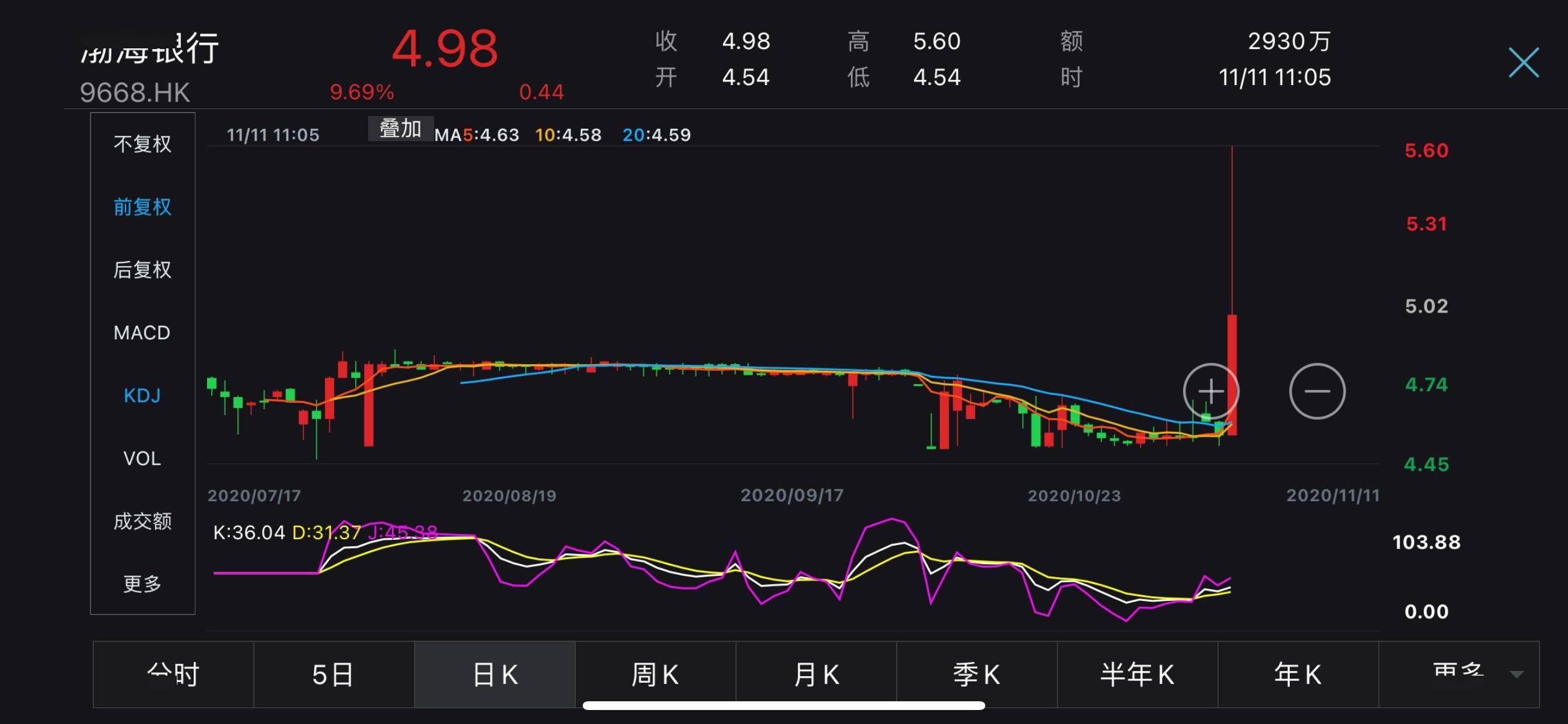
Task: Click the D:31.37 KDJ value
Action: [327, 533]
